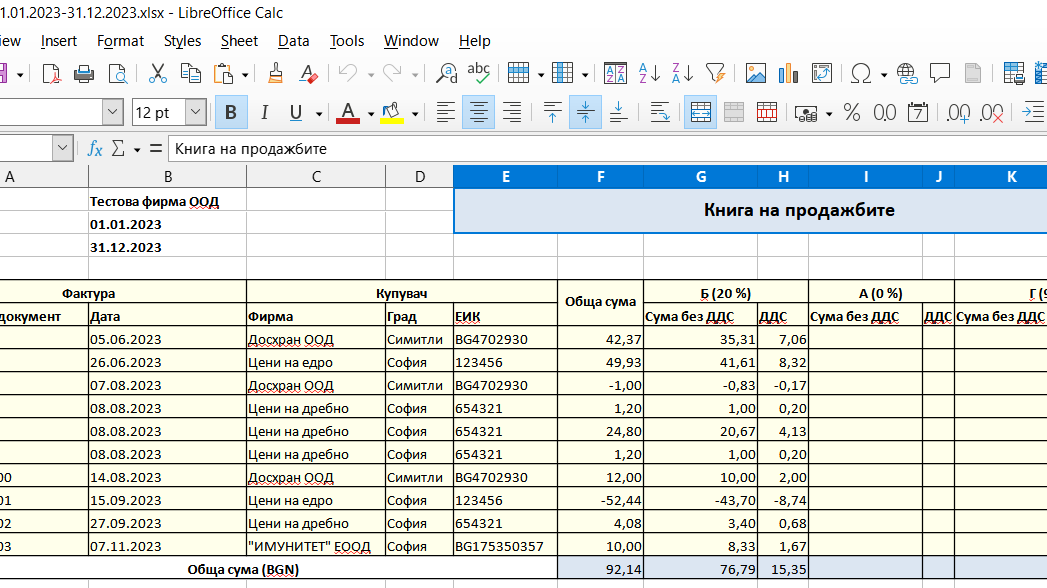Viewport: 1047px width, 588px height.
Task: Select column header C
Action: pos(316,177)
